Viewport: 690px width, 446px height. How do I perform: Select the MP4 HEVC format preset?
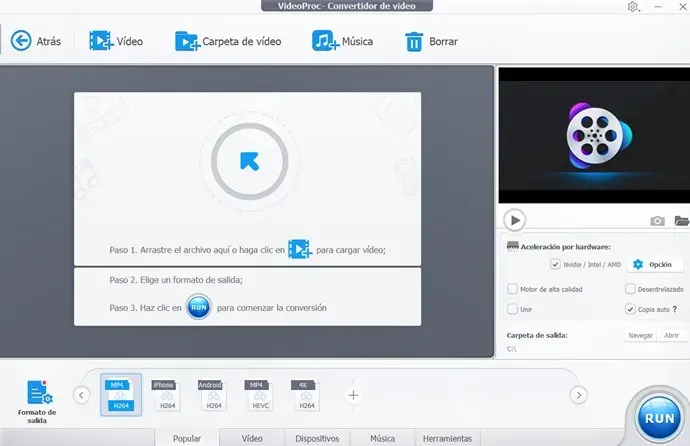[260, 395]
